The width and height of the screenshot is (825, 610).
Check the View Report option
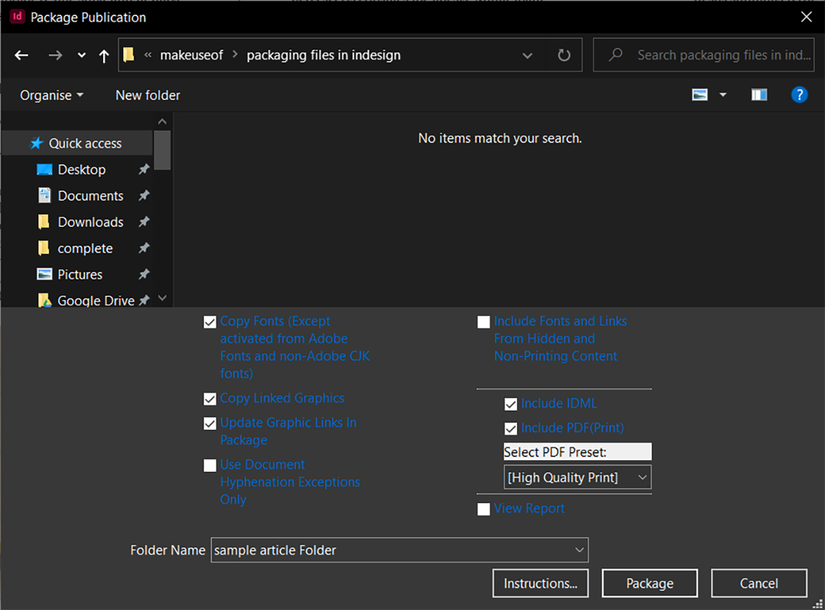coord(484,508)
